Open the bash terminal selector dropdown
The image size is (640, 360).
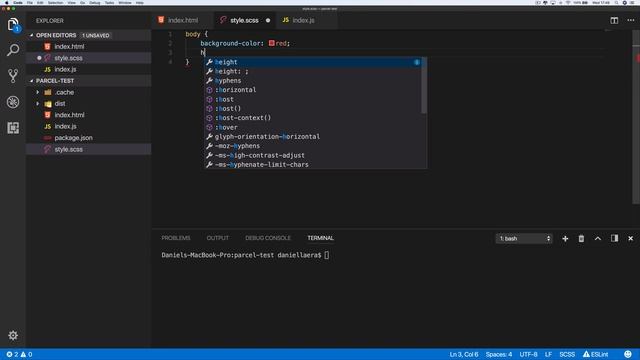coord(524,238)
